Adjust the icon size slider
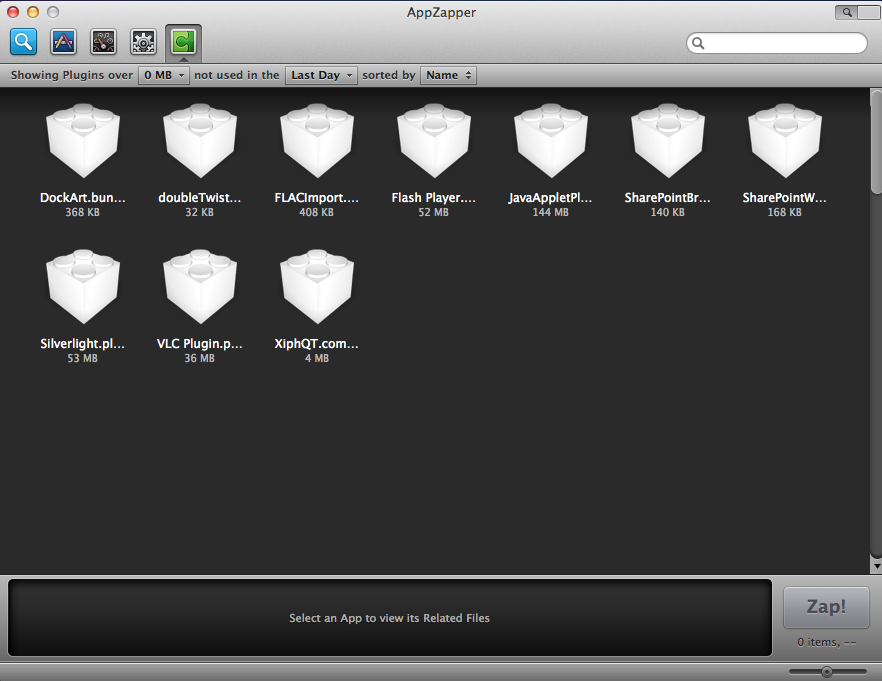Image resolution: width=882 pixels, height=681 pixels. click(827, 671)
